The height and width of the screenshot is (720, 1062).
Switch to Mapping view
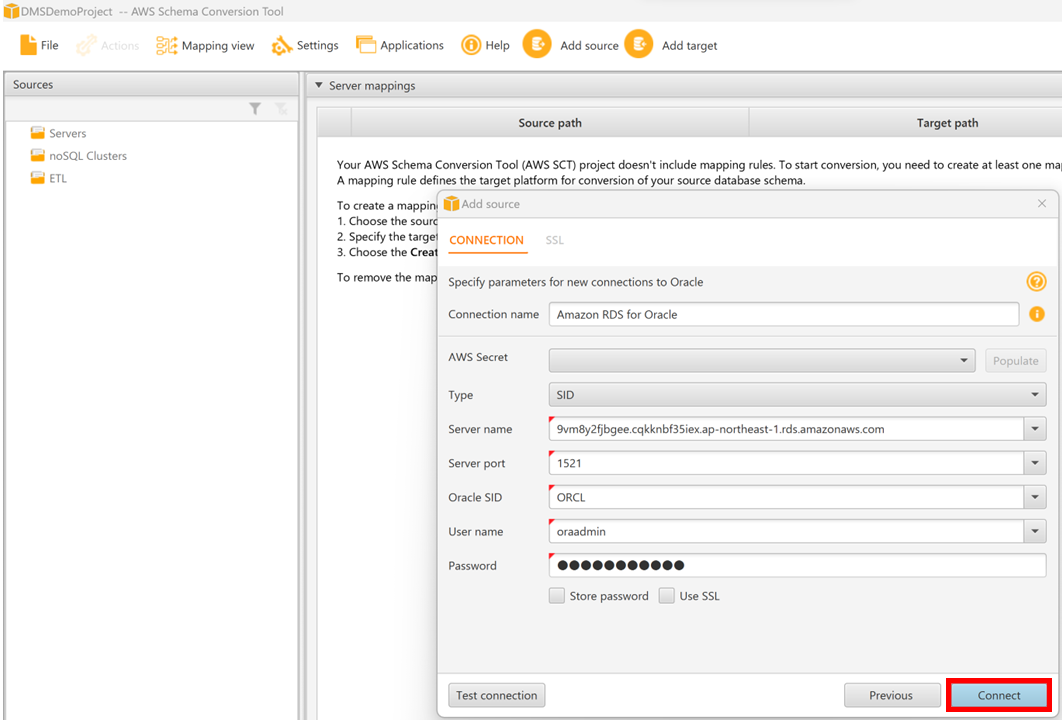pyautogui.click(x=205, y=45)
